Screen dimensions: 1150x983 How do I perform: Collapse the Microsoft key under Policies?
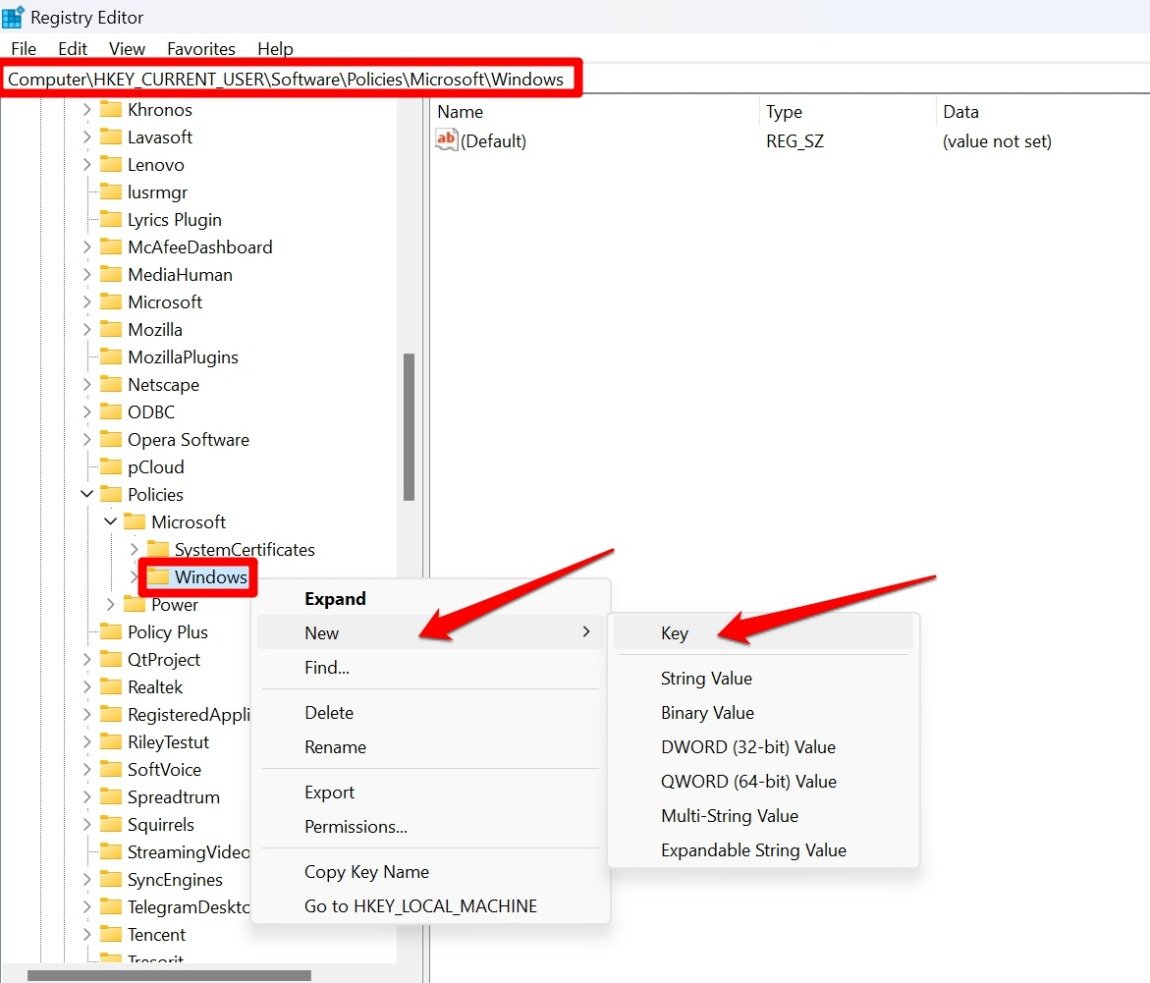tap(111, 522)
